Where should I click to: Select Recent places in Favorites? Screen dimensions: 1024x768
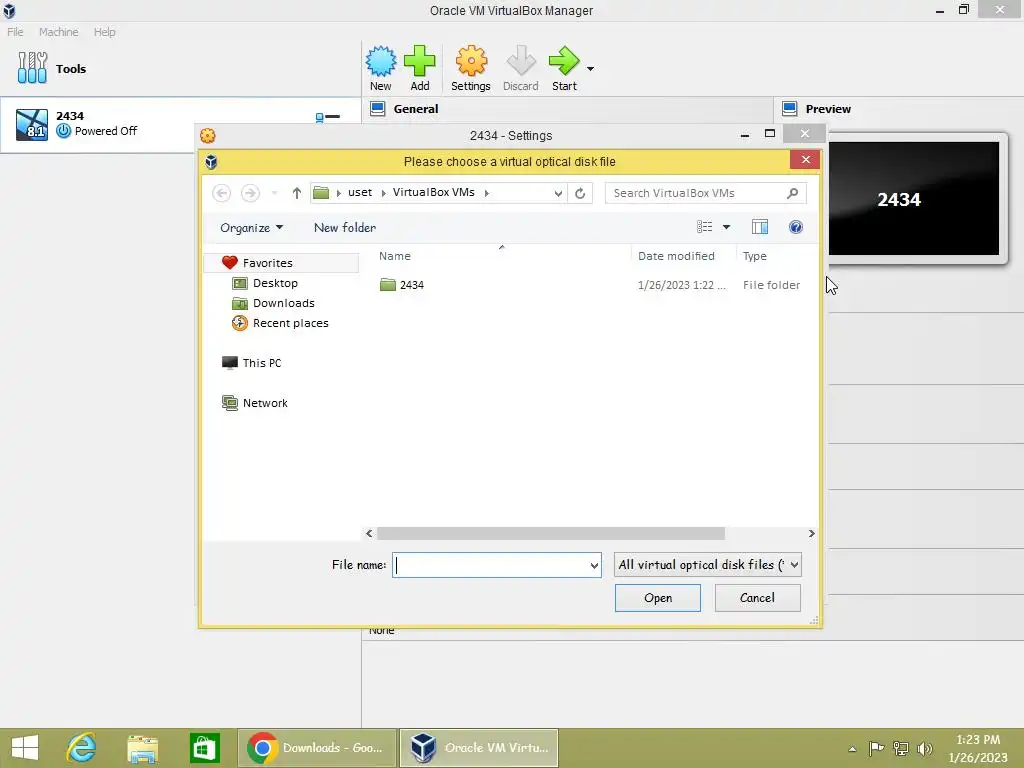pos(291,323)
